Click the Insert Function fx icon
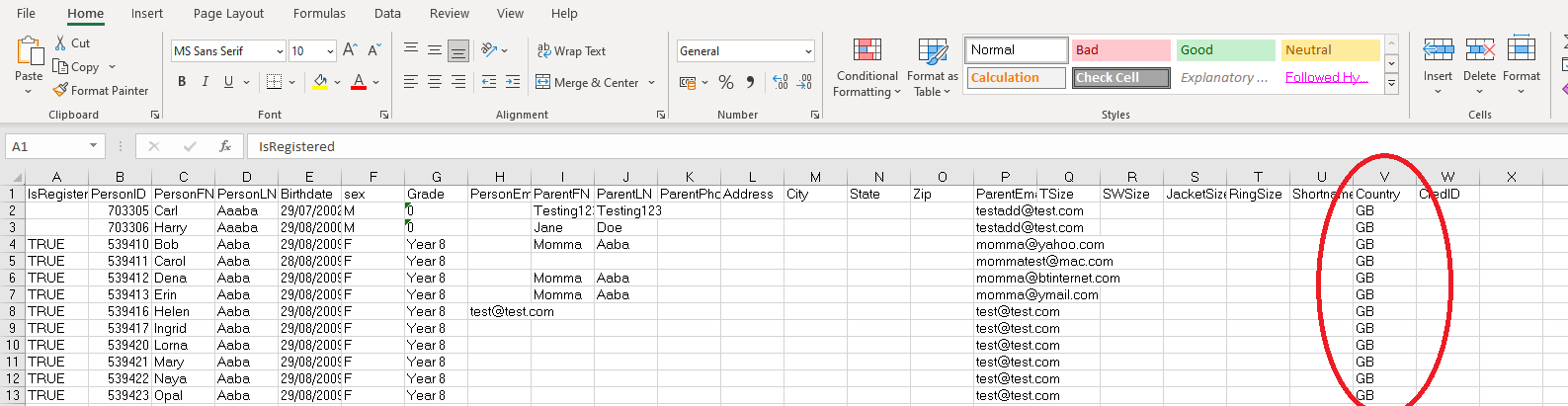Image resolution: width=1568 pixels, height=406 pixels. (225, 146)
